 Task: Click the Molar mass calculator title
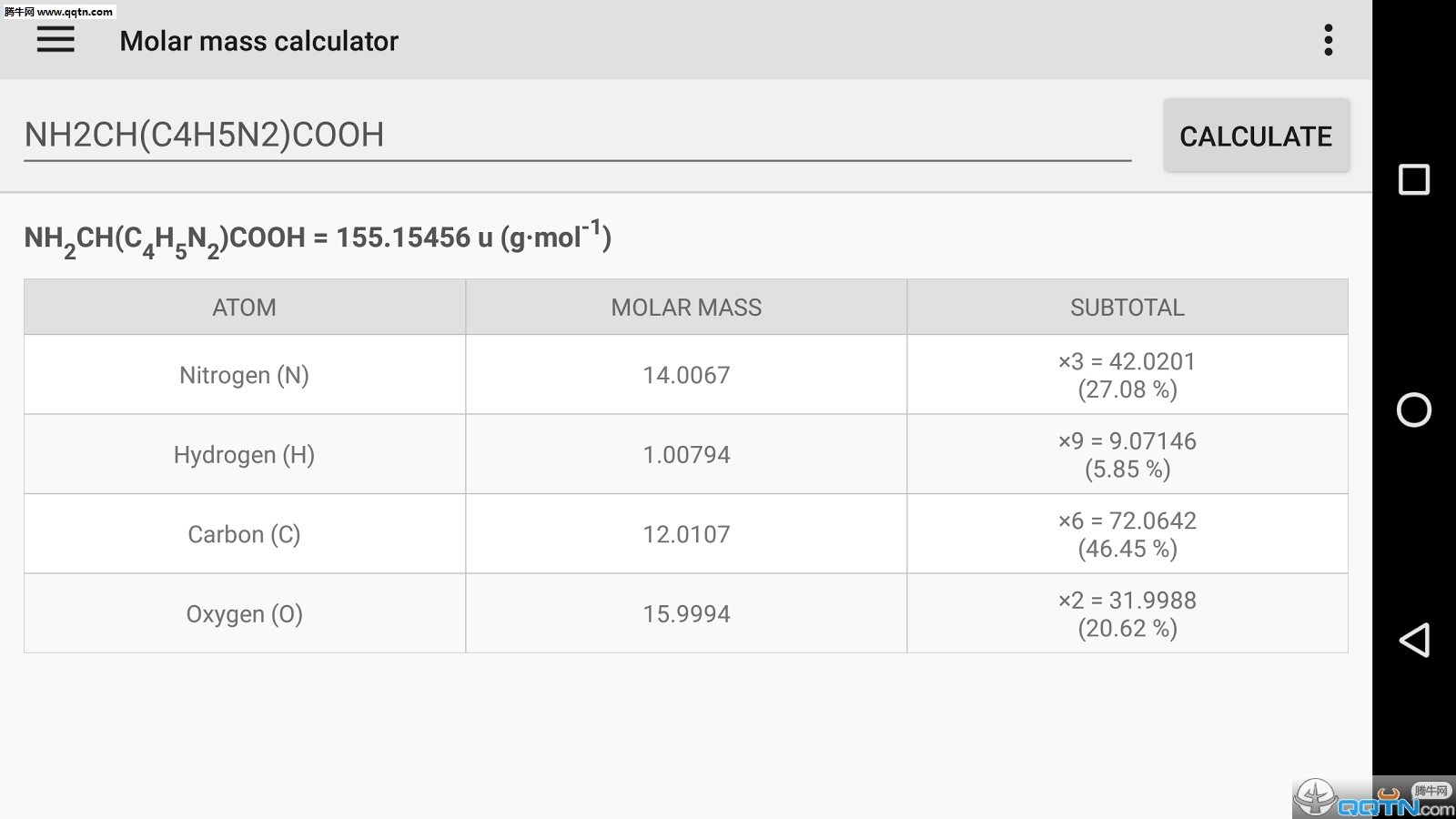pyautogui.click(x=258, y=41)
